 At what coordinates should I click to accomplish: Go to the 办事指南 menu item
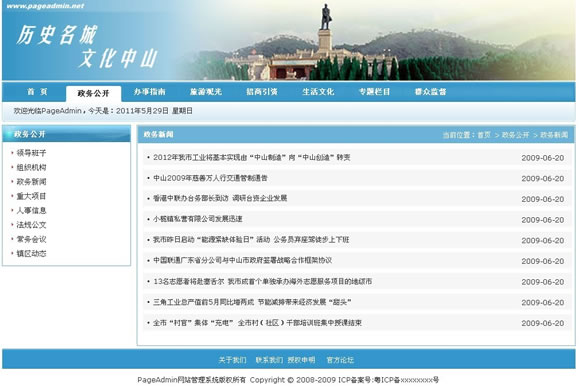click(149, 92)
